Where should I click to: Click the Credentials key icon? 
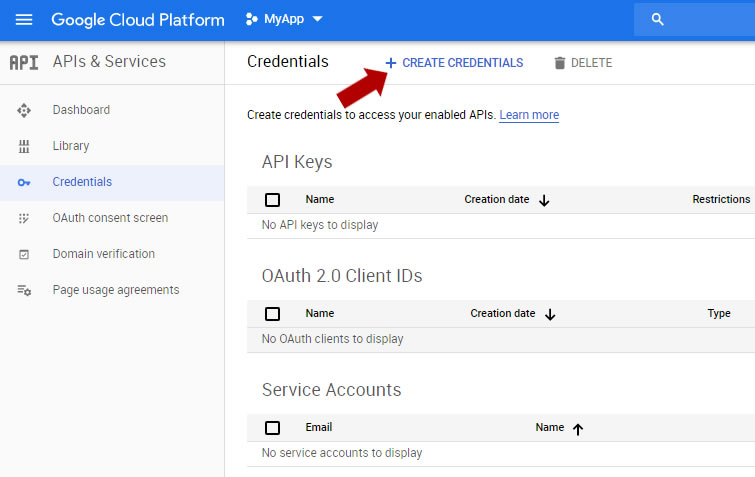pos(24,182)
